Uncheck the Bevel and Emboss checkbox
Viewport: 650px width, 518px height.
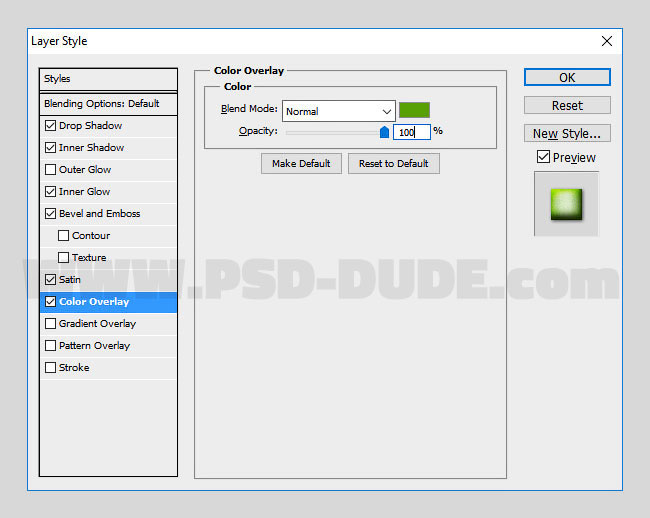point(50,213)
